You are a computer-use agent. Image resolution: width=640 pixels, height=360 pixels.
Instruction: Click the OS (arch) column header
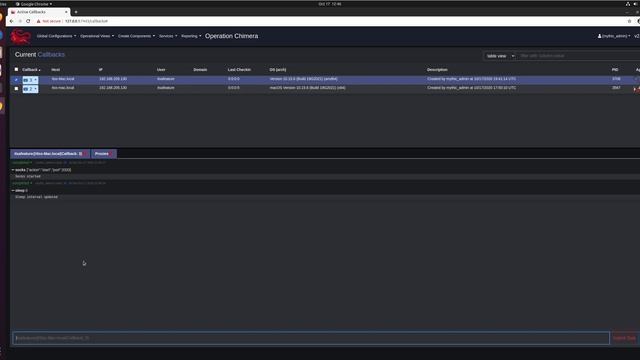(278, 70)
